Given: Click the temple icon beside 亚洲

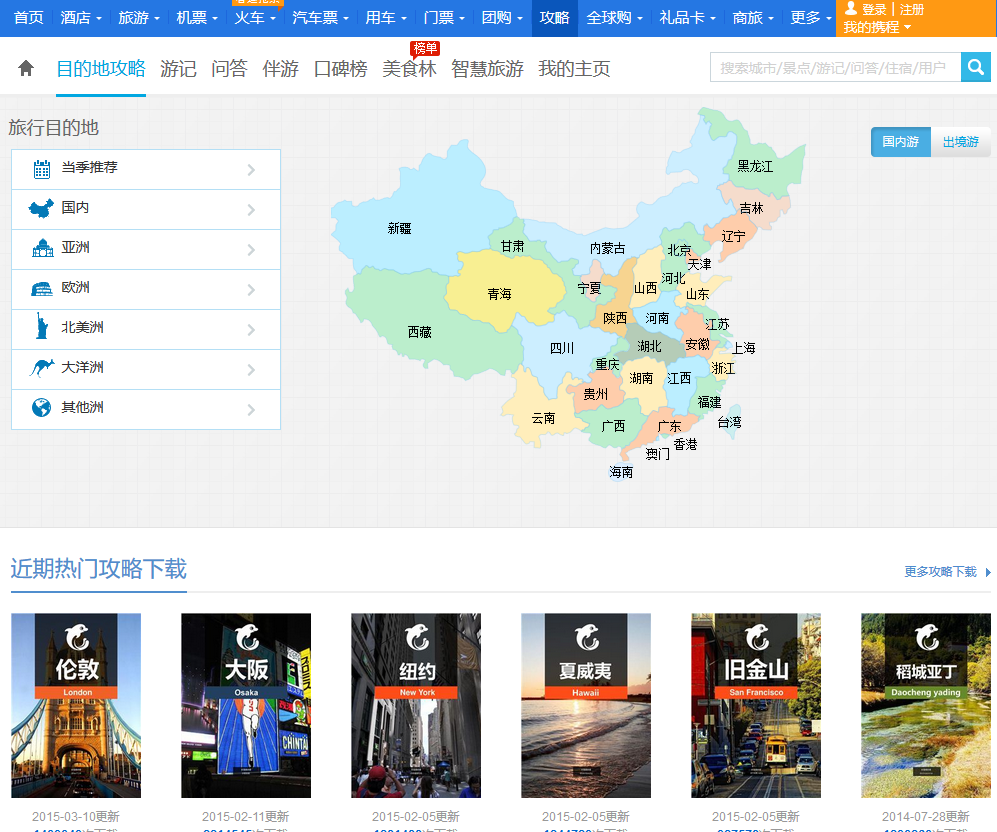Looking at the screenshot, I should pyautogui.click(x=43, y=248).
